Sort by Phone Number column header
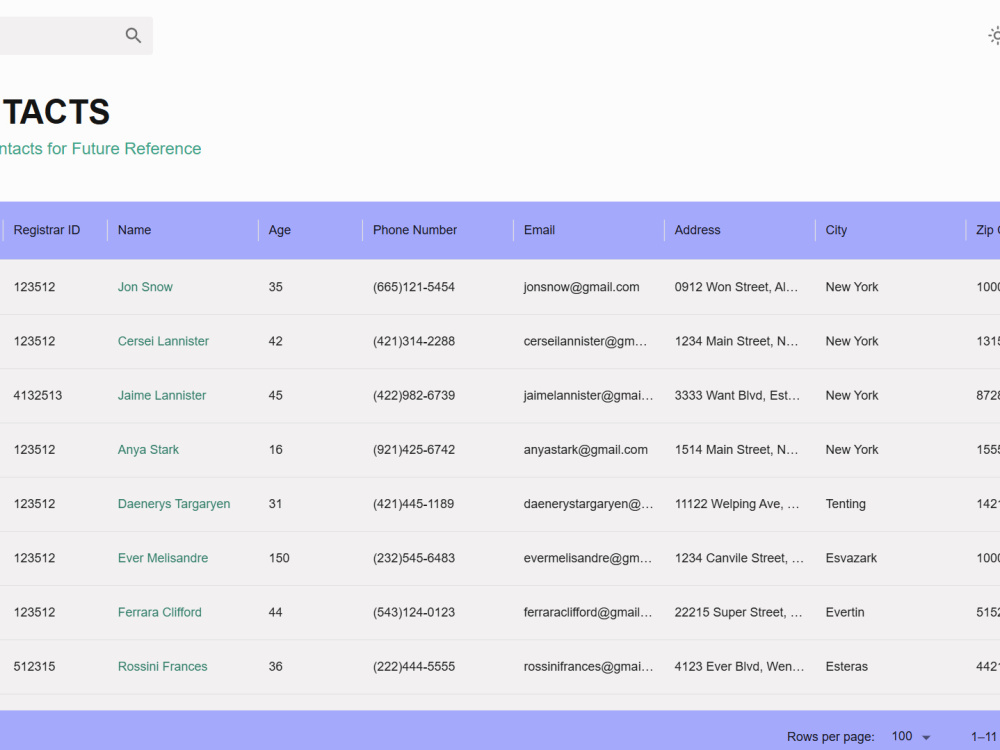 pyautogui.click(x=415, y=230)
